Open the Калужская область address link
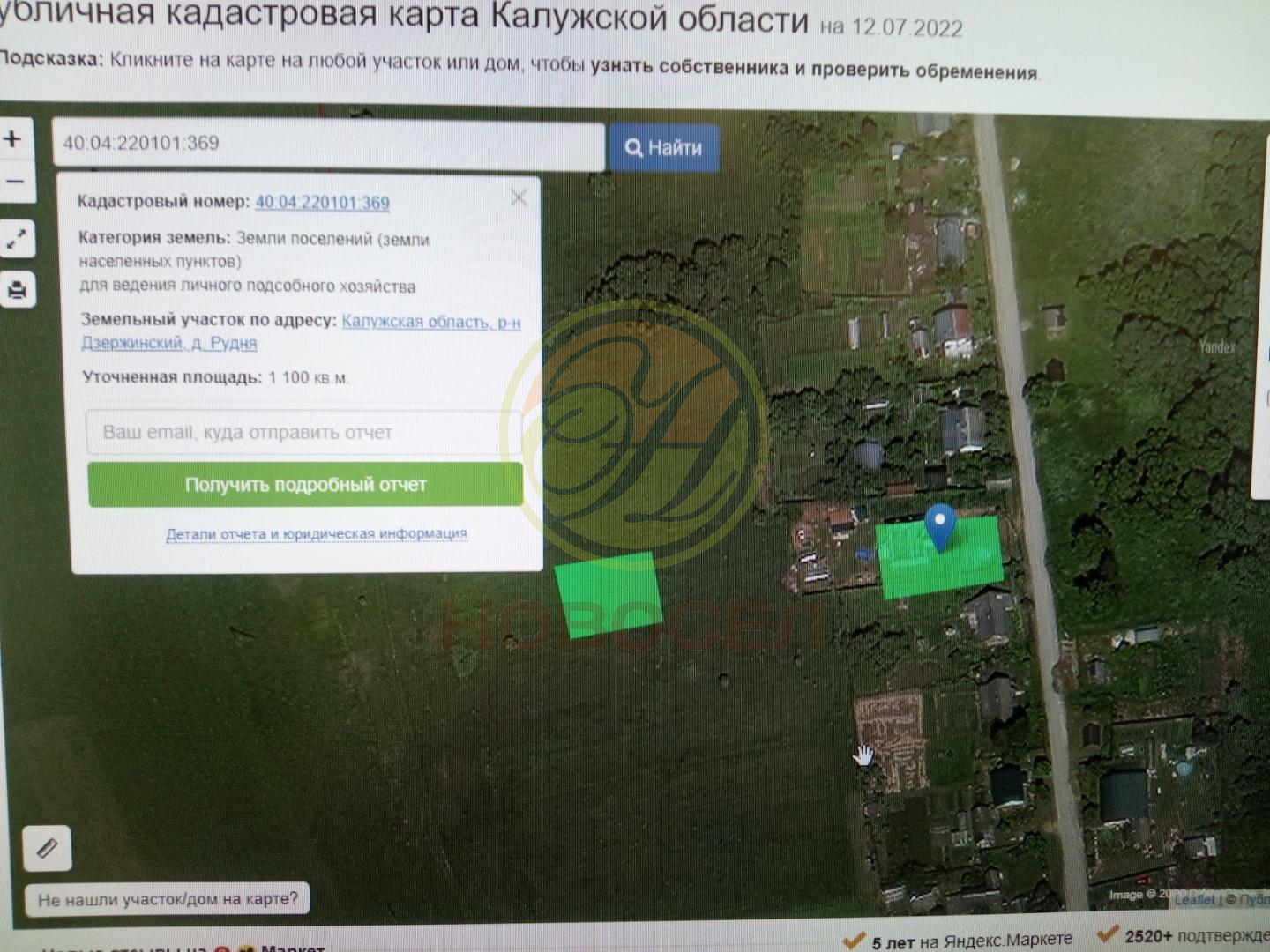This screenshot has width=1270, height=952. point(430,322)
